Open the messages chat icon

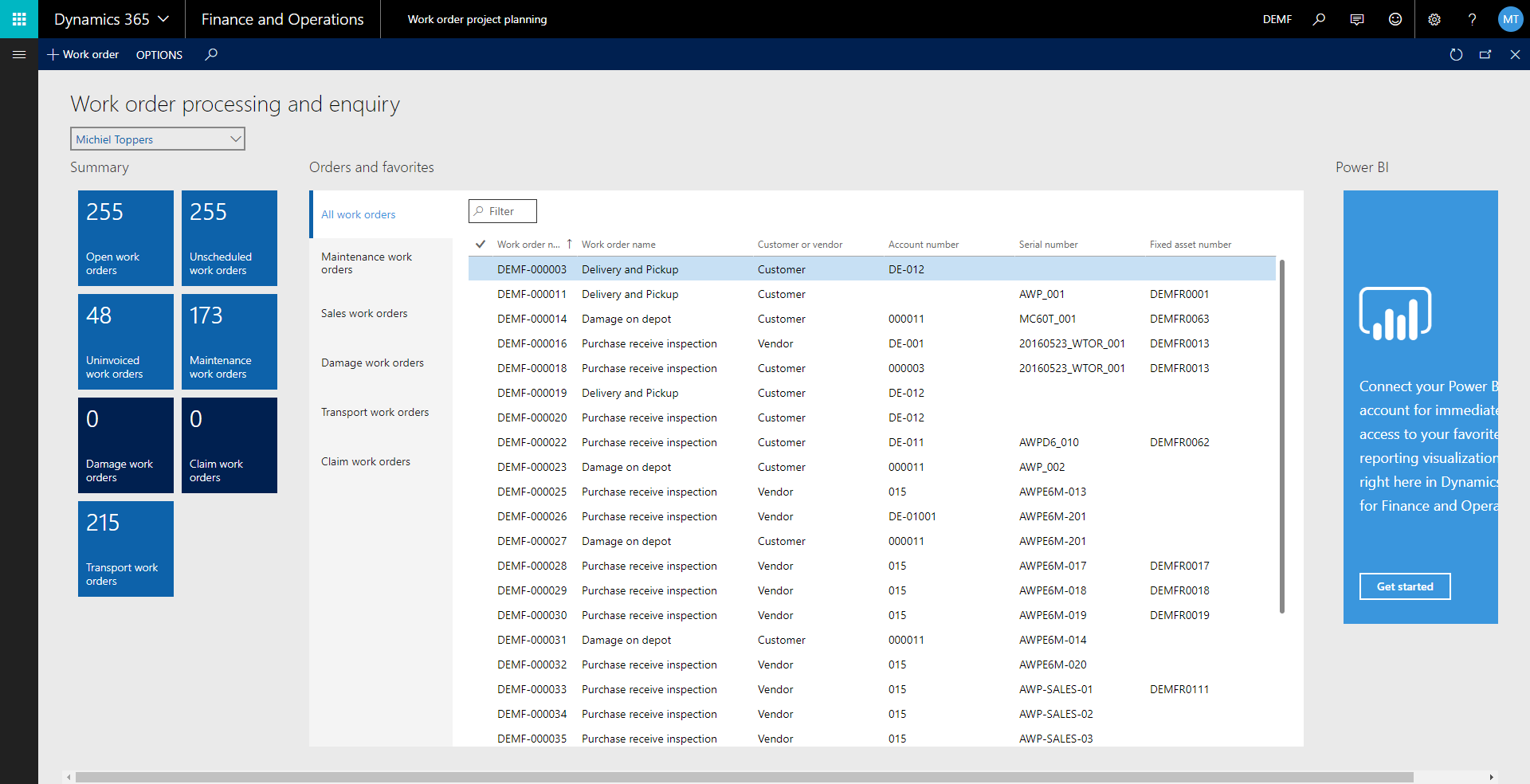coord(1357,19)
